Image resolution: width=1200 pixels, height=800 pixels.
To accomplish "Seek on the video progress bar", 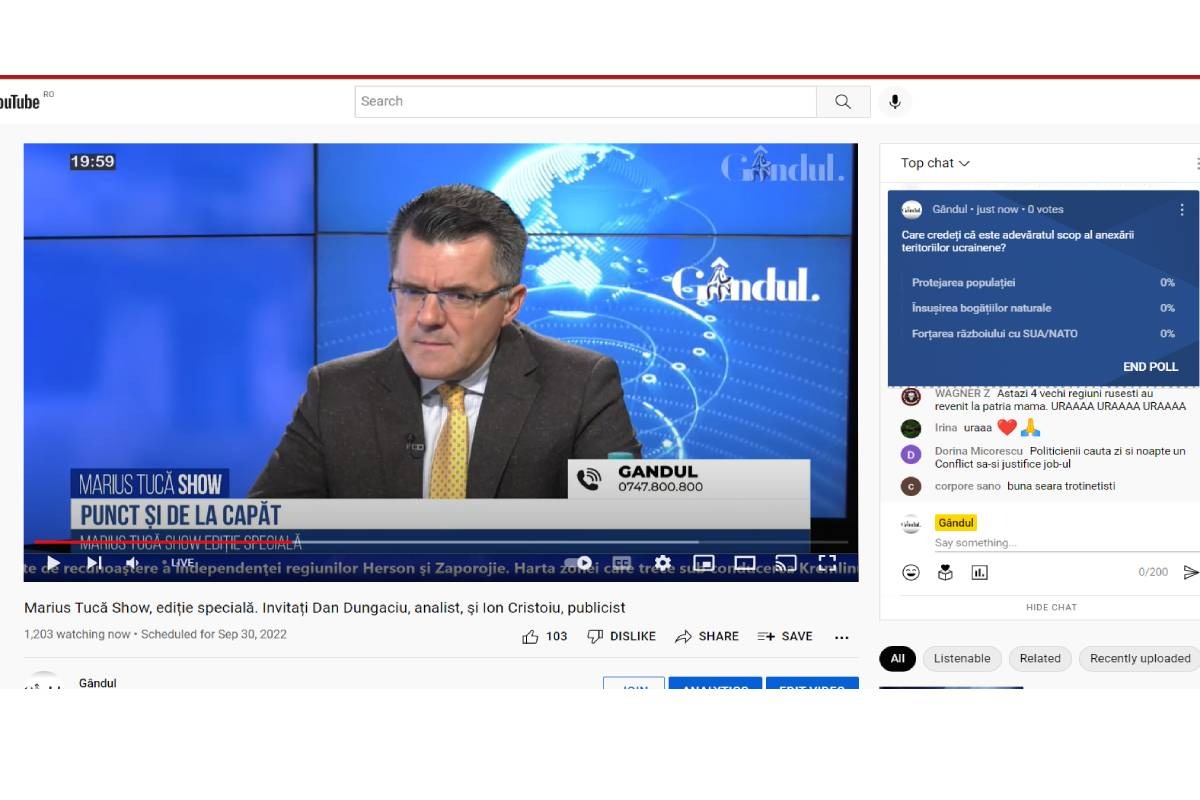I will (441, 542).
